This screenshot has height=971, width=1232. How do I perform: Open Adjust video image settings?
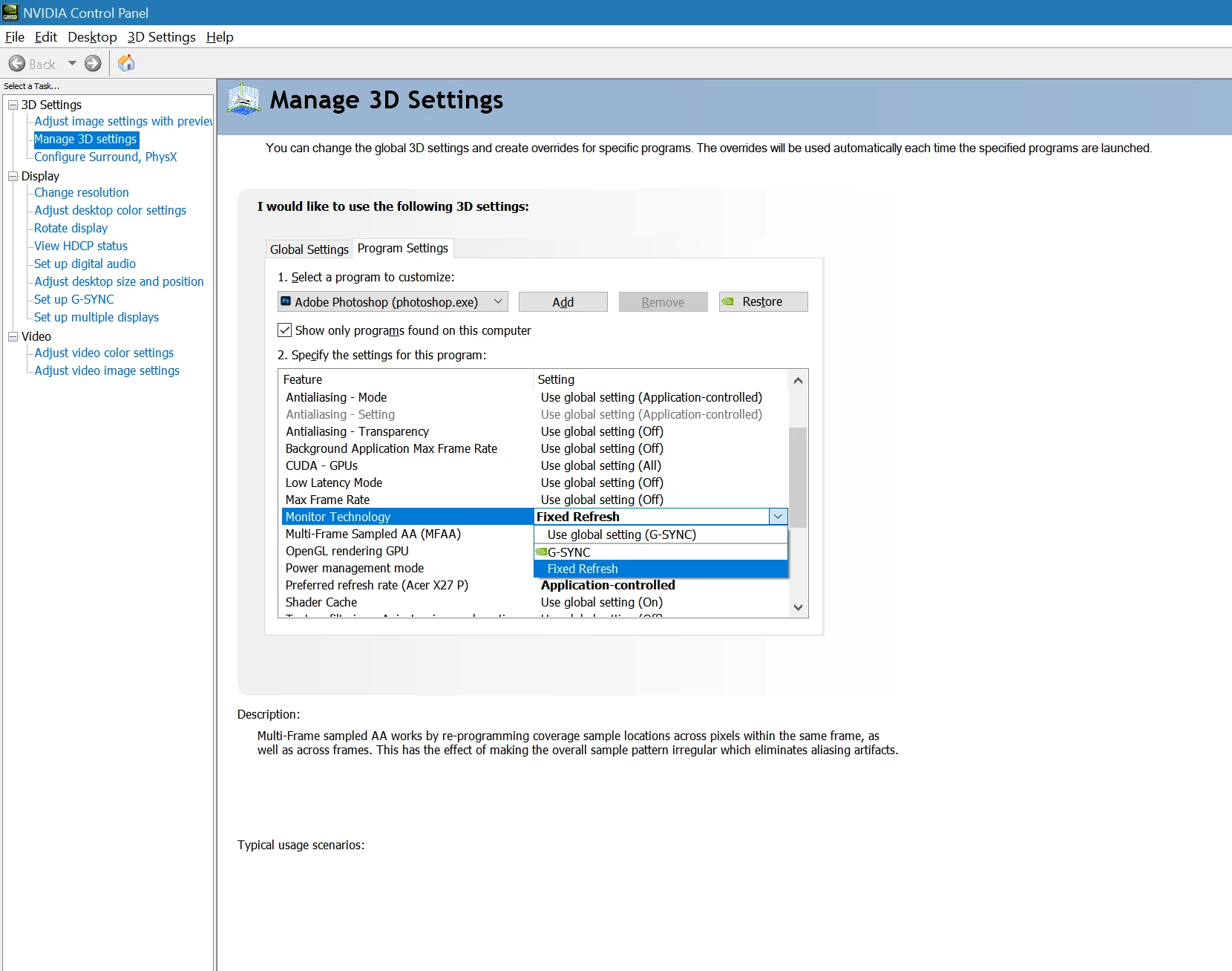107,370
